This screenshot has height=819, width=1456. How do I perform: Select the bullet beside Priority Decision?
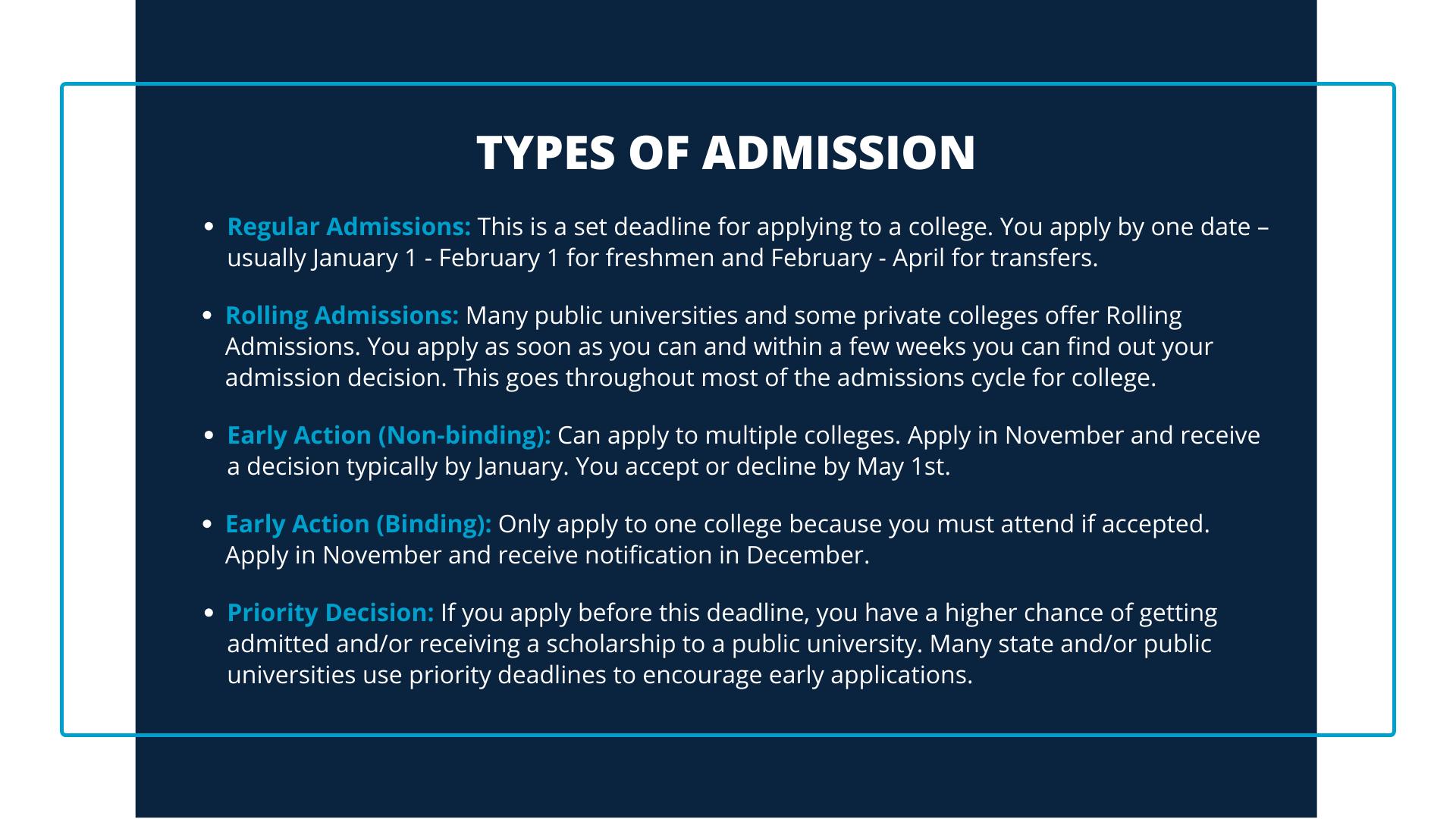[x=210, y=613]
